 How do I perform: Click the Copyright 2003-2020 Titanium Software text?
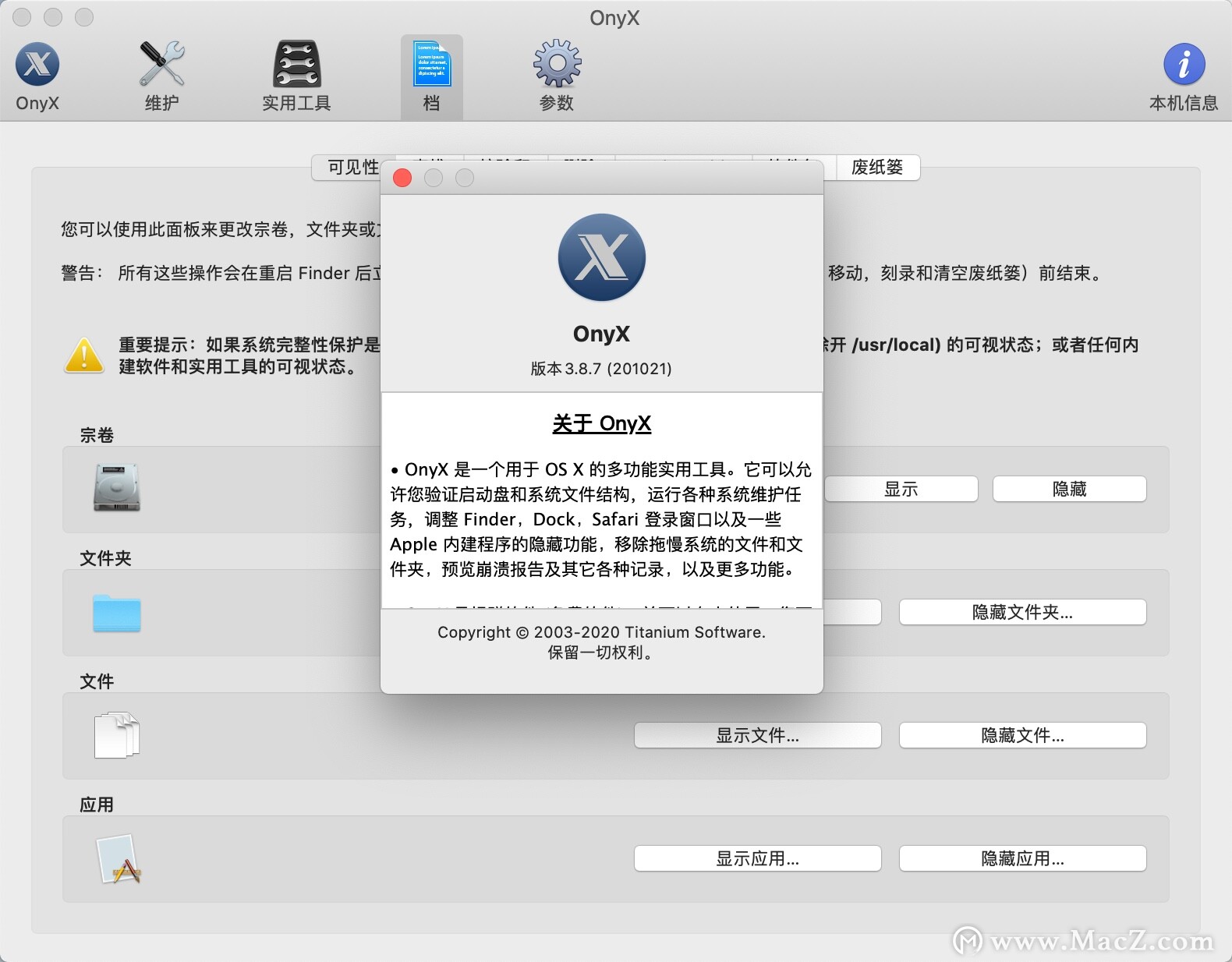pos(601,632)
